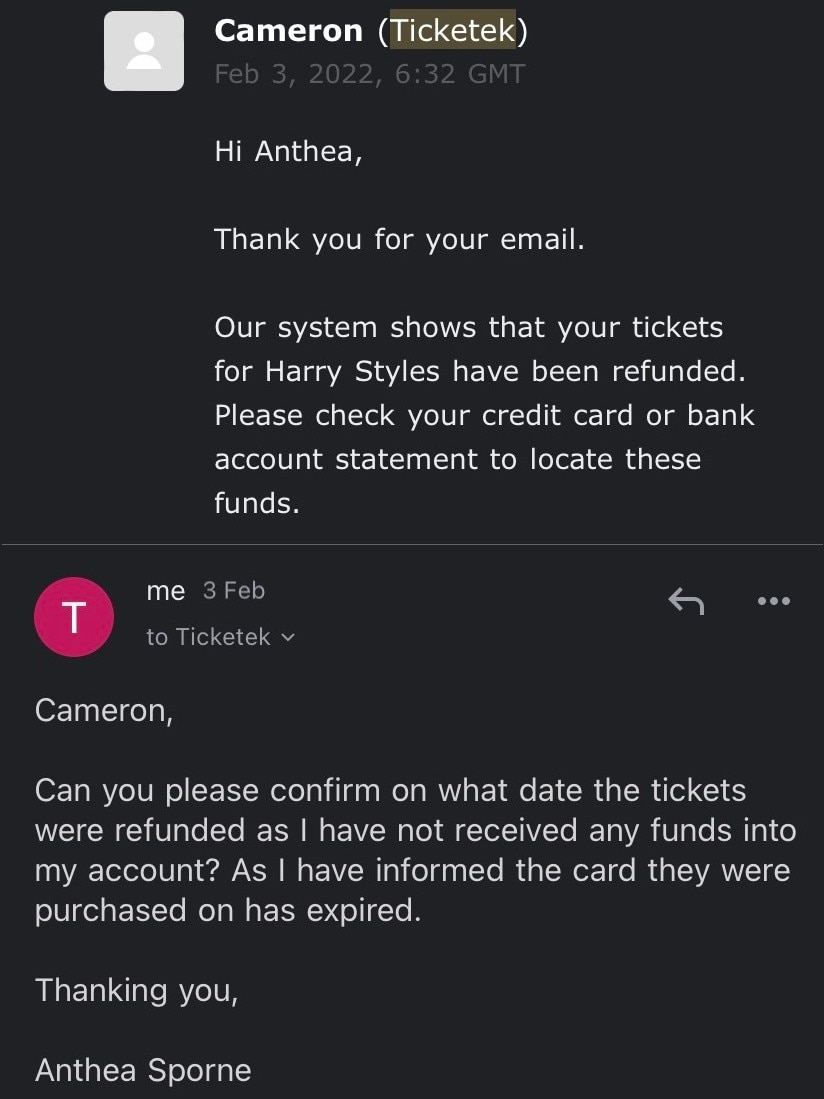Tap the 'Thanking you,' closing line

point(137,990)
